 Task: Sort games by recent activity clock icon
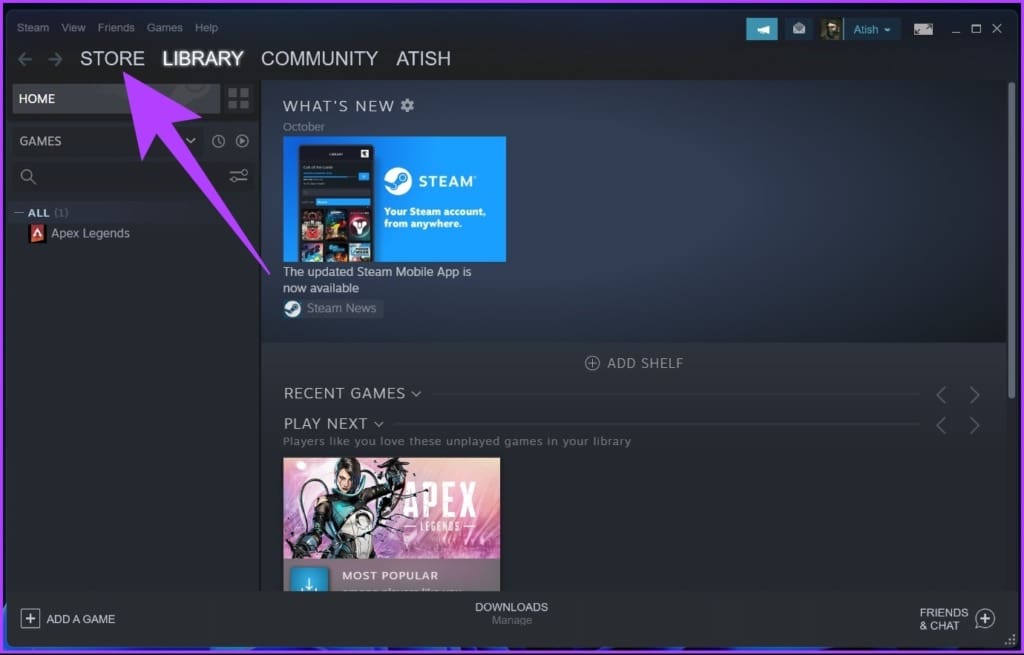point(218,141)
